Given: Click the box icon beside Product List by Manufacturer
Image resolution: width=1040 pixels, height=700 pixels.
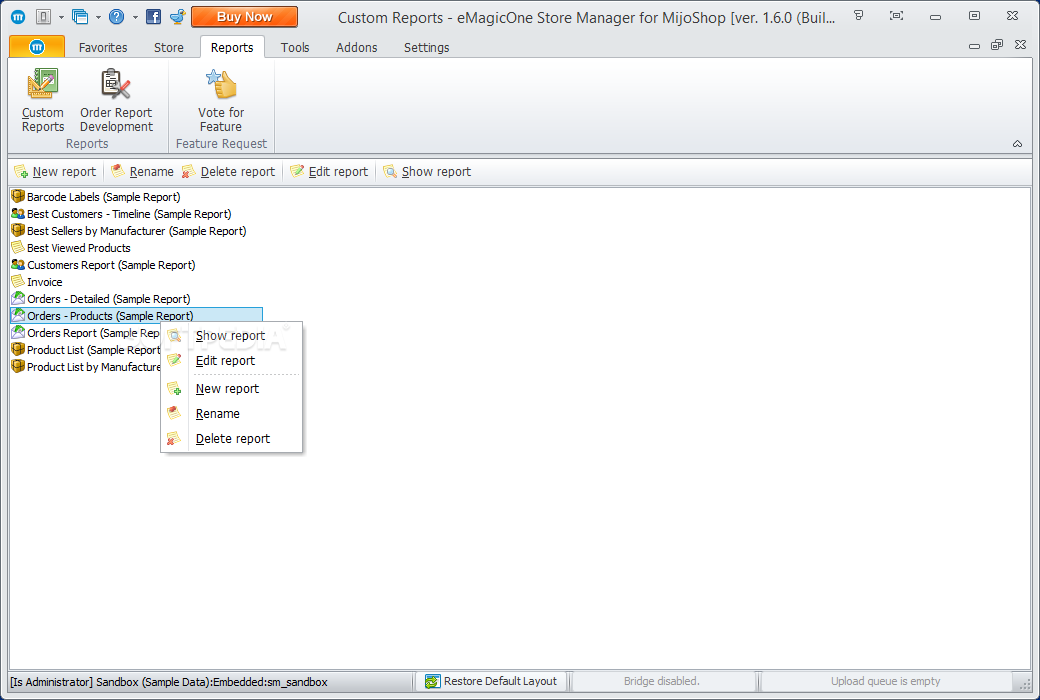Looking at the screenshot, I should [18, 366].
